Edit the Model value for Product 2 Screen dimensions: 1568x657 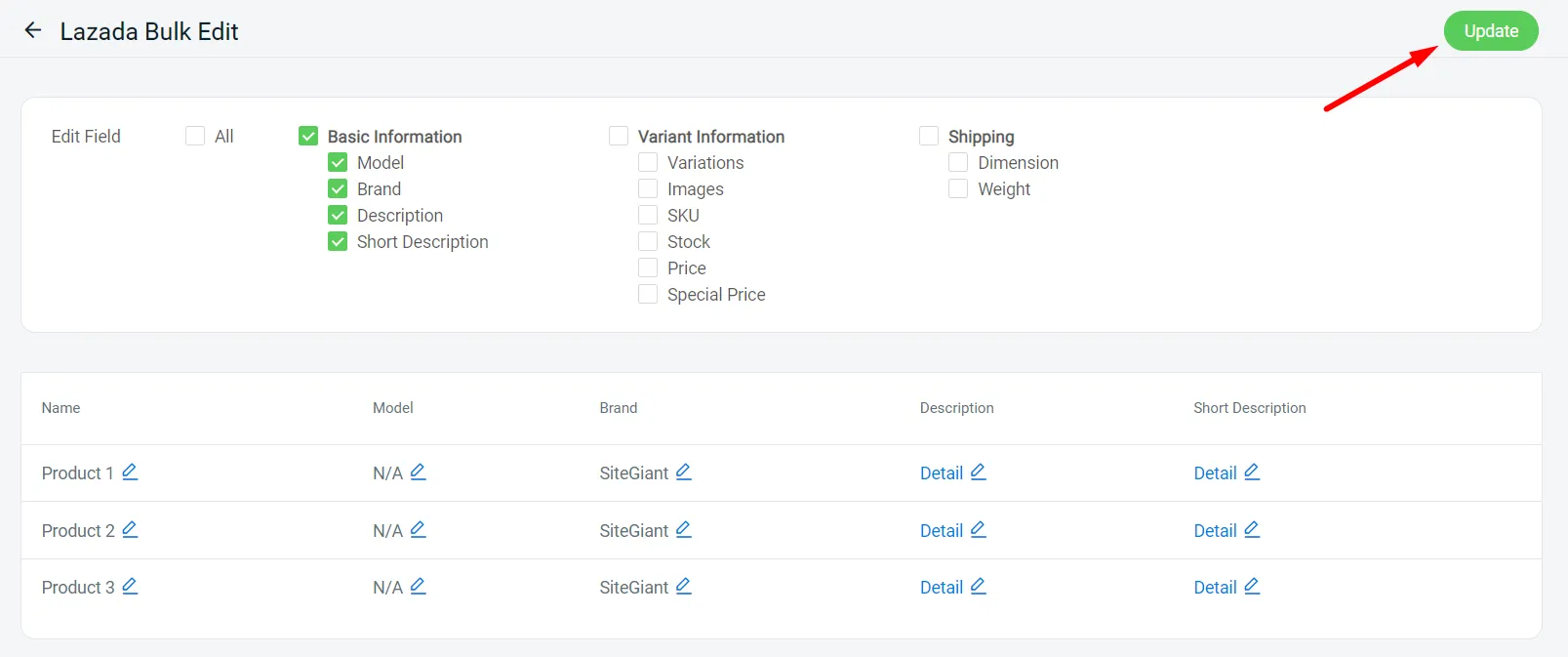pos(418,530)
